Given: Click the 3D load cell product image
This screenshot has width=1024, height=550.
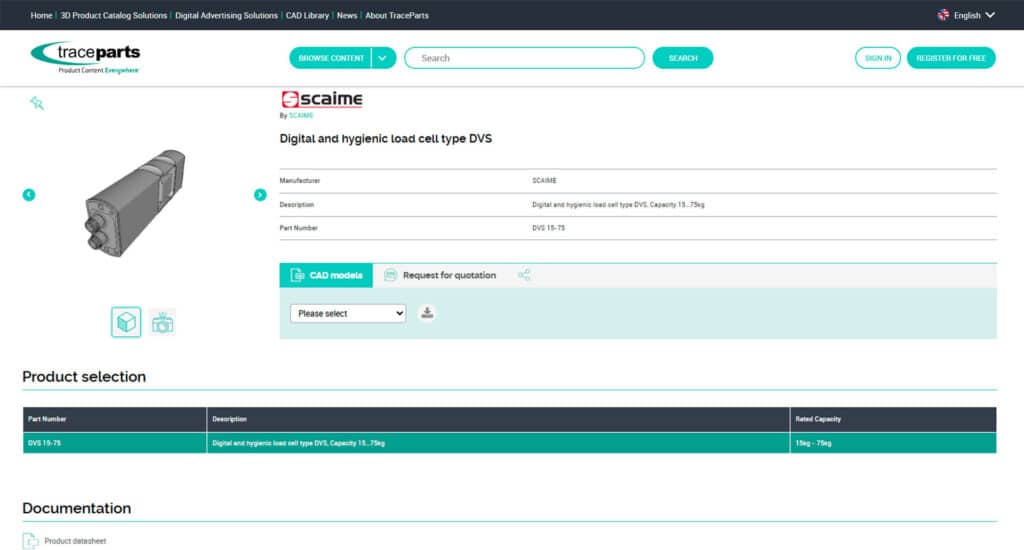Looking at the screenshot, I should (x=135, y=203).
